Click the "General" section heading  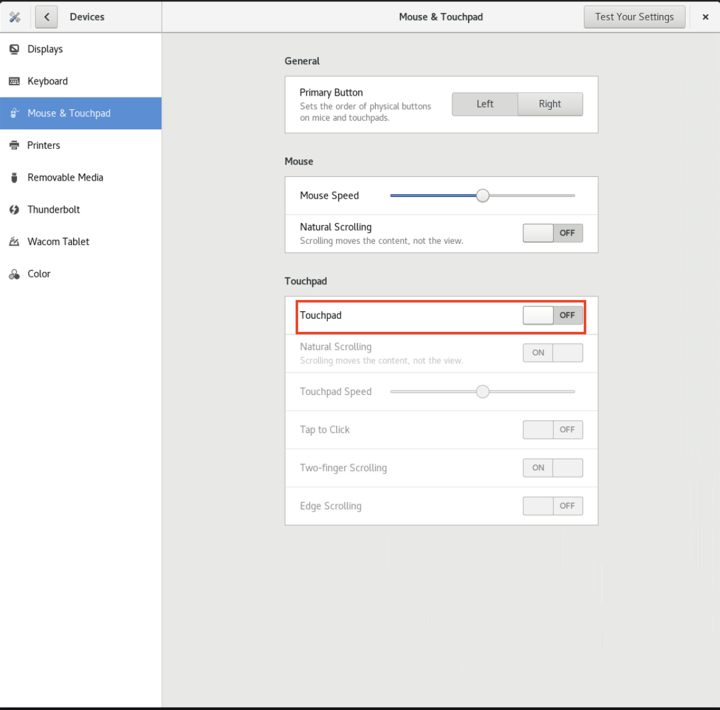pyautogui.click(x=302, y=61)
